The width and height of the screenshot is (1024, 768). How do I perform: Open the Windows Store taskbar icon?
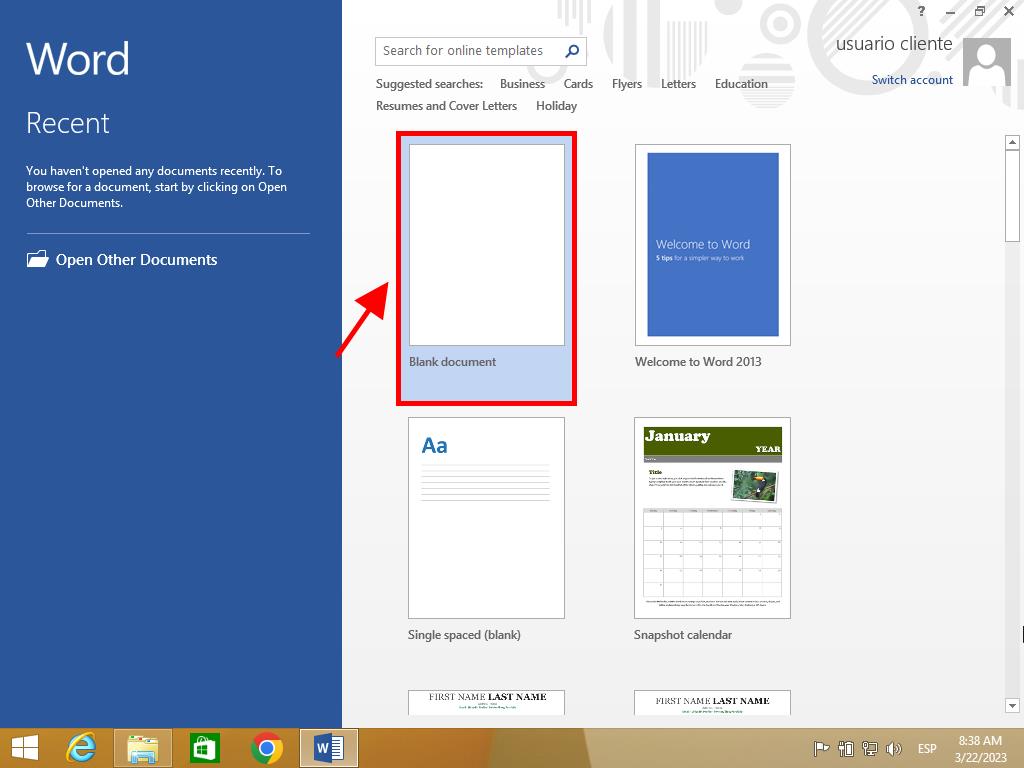205,748
